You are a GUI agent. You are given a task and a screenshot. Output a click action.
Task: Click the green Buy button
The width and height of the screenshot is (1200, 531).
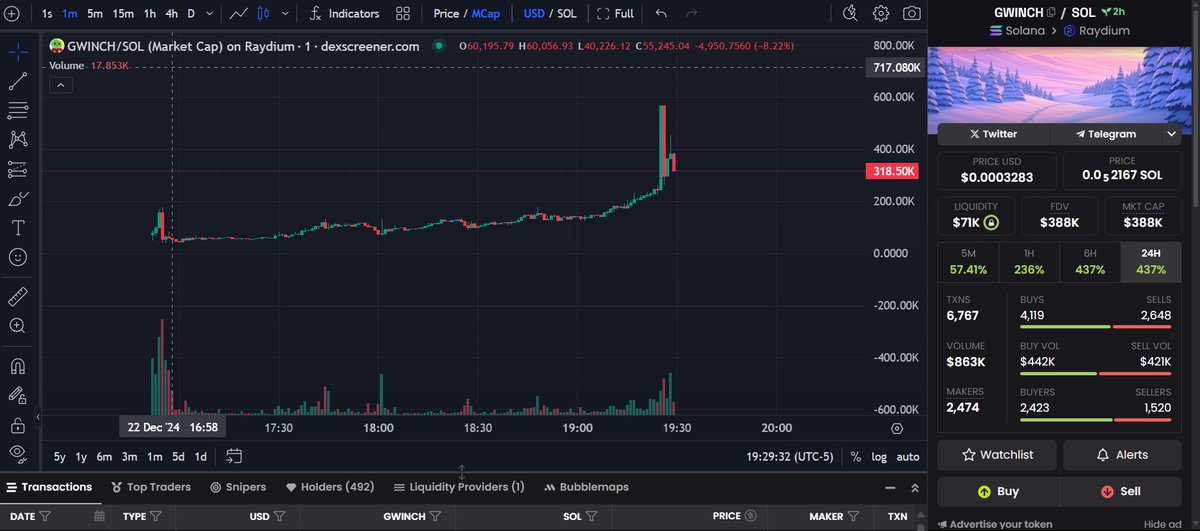point(998,491)
